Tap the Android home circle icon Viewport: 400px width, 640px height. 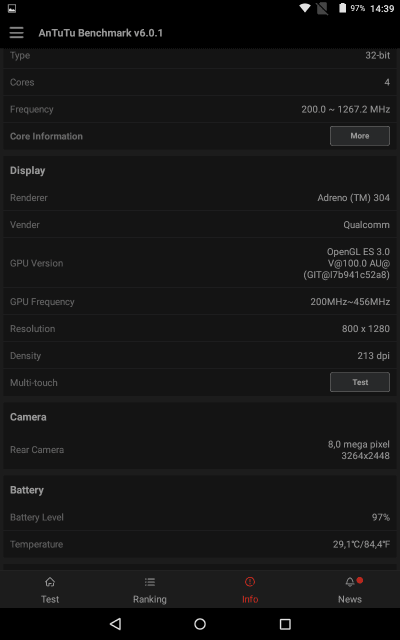pyautogui.click(x=200, y=624)
